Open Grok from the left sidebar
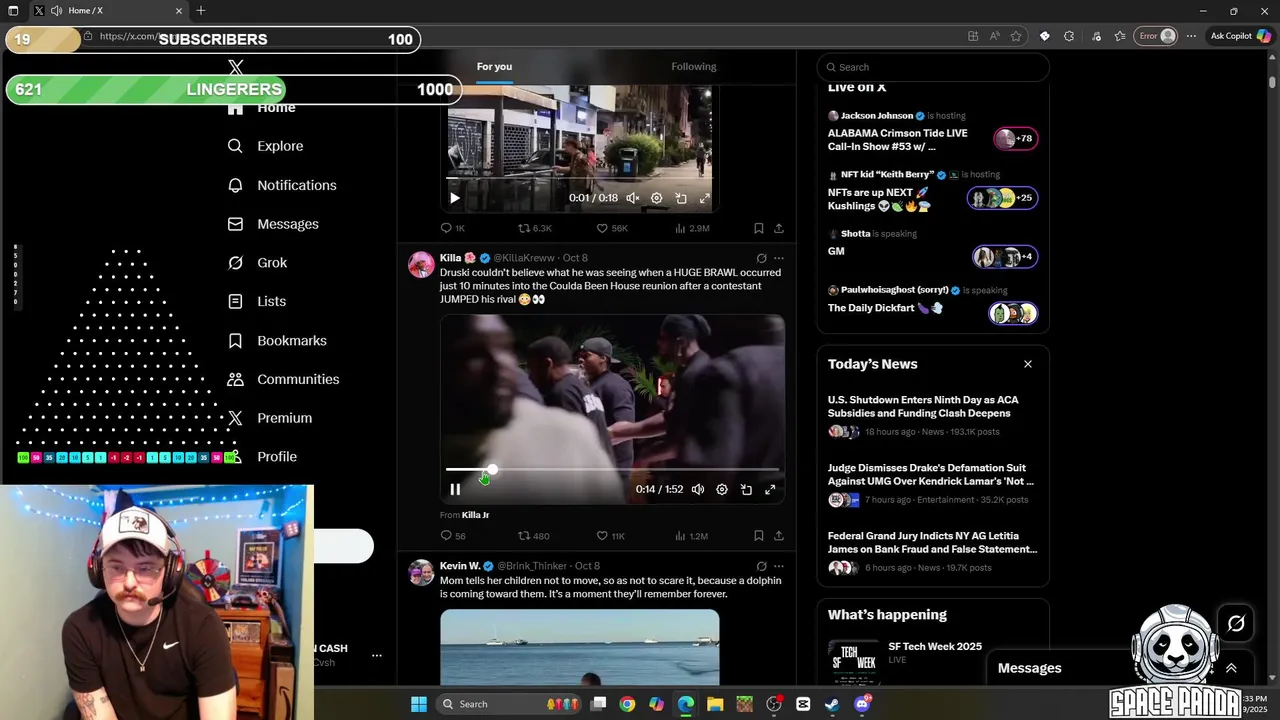This screenshot has height=720, width=1280. tap(257, 263)
